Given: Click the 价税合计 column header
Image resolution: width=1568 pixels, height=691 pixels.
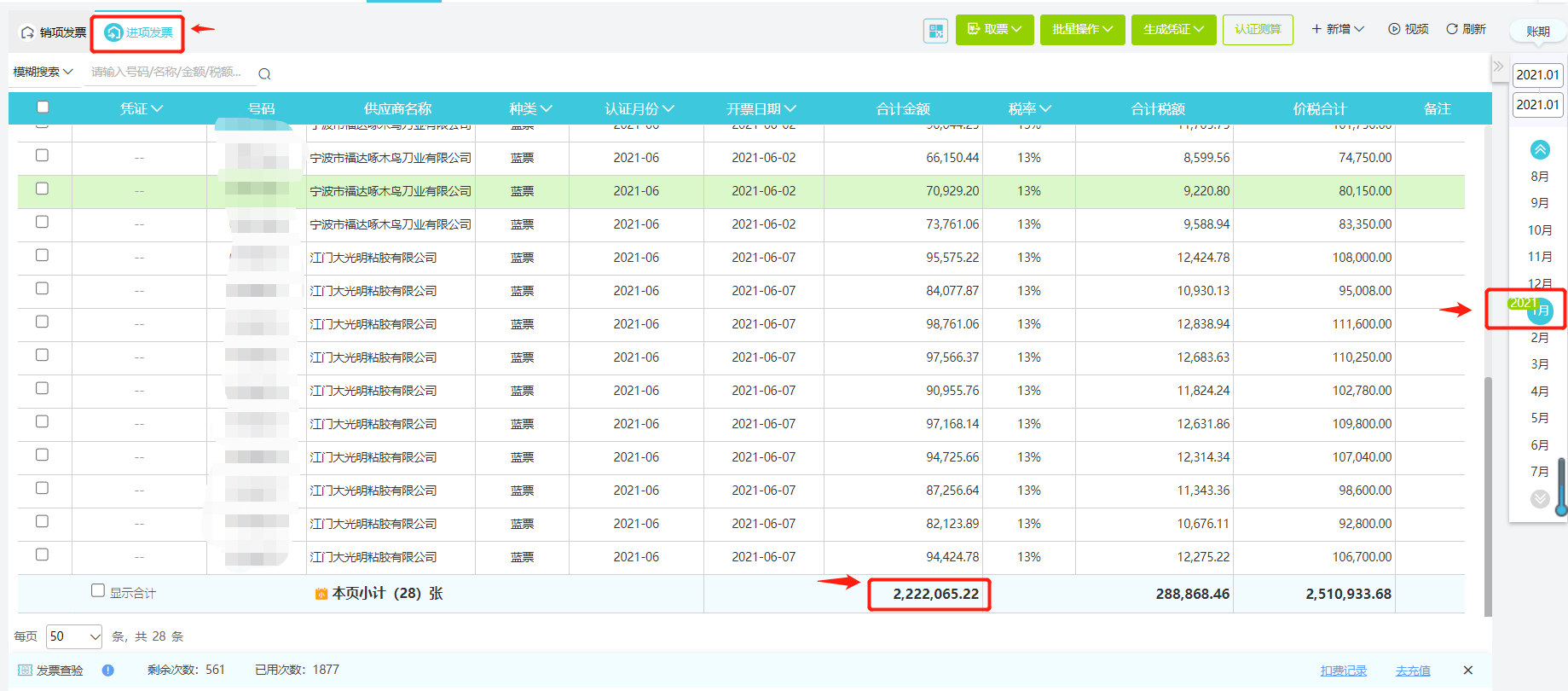Looking at the screenshot, I should 1319,109.
